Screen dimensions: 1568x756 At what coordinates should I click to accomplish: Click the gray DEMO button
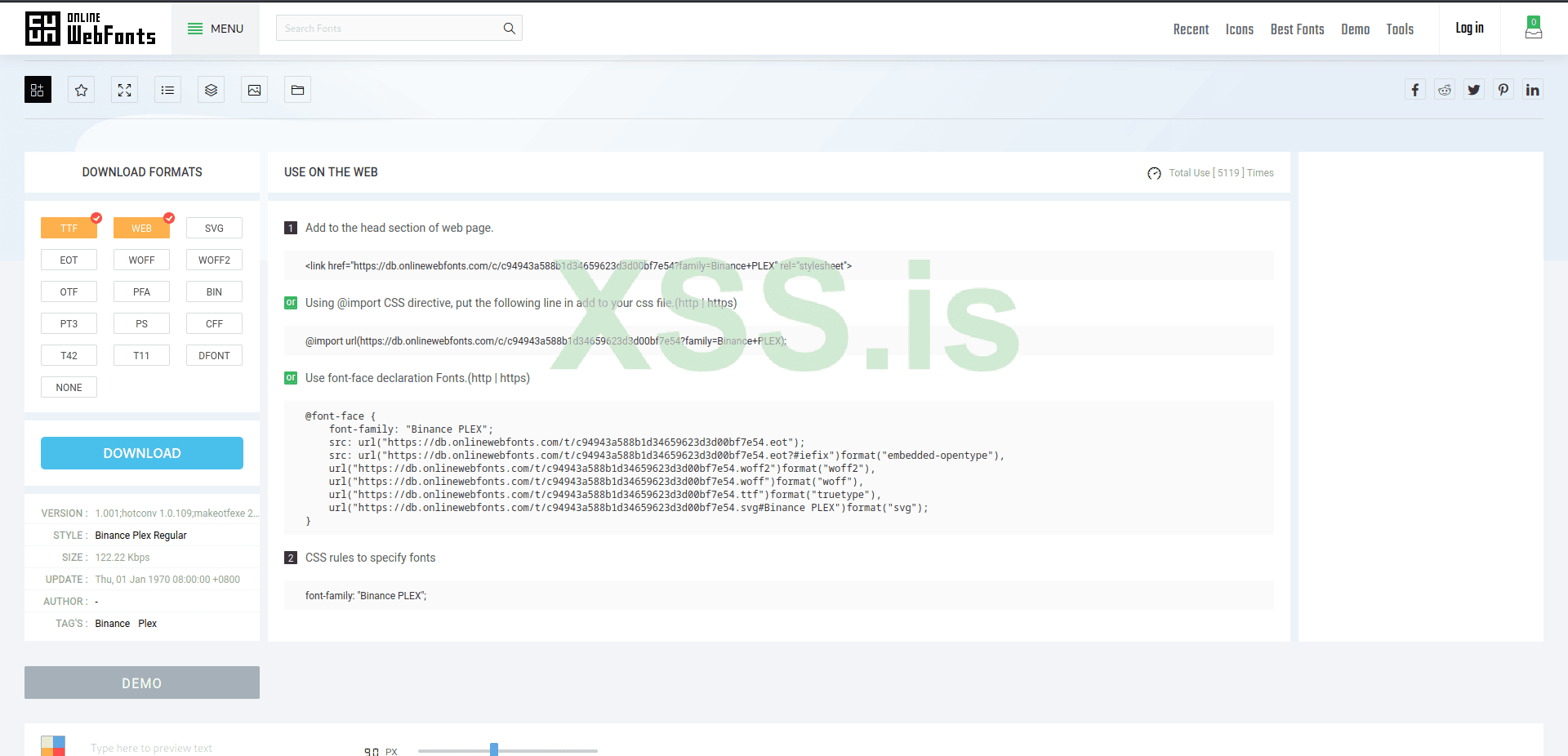pyautogui.click(x=142, y=683)
